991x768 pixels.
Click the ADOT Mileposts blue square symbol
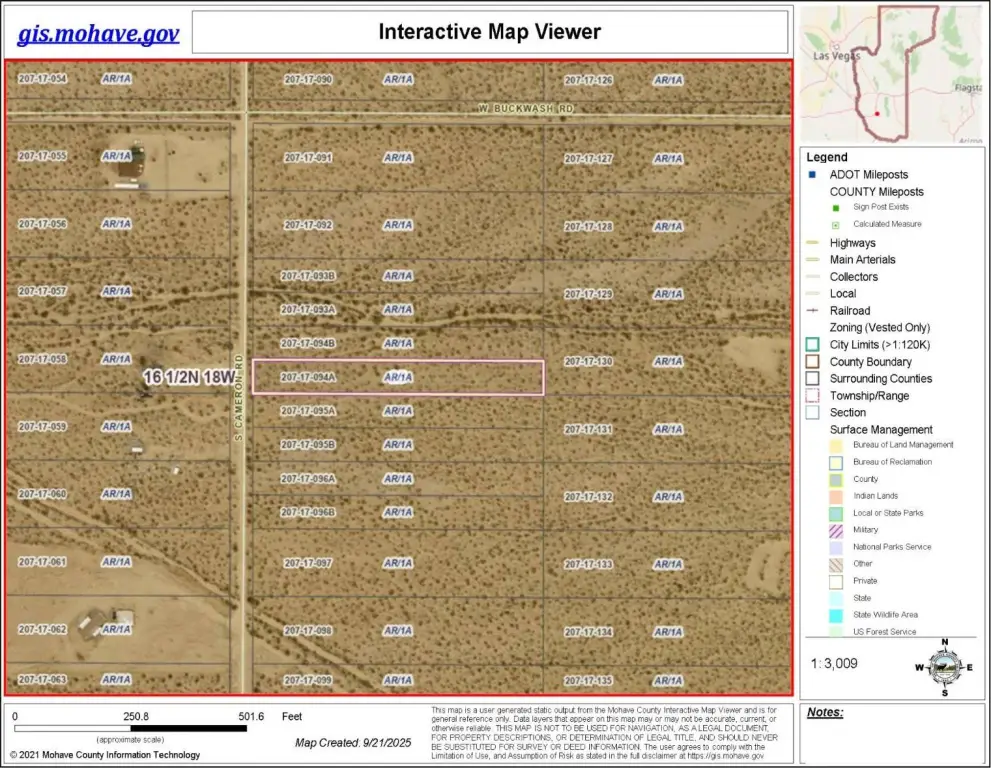point(813,175)
